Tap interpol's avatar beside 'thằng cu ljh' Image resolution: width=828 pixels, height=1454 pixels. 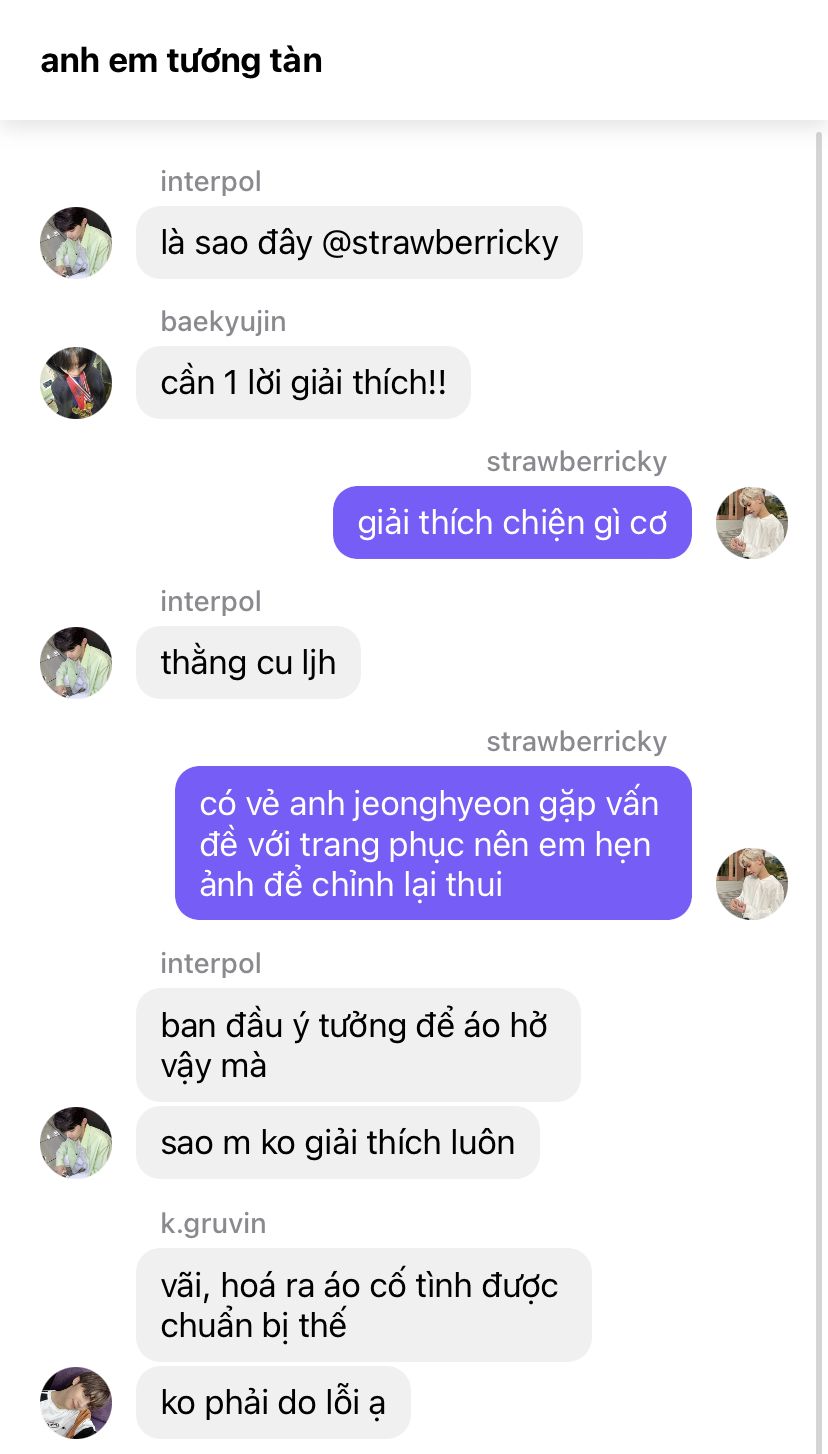click(x=76, y=662)
